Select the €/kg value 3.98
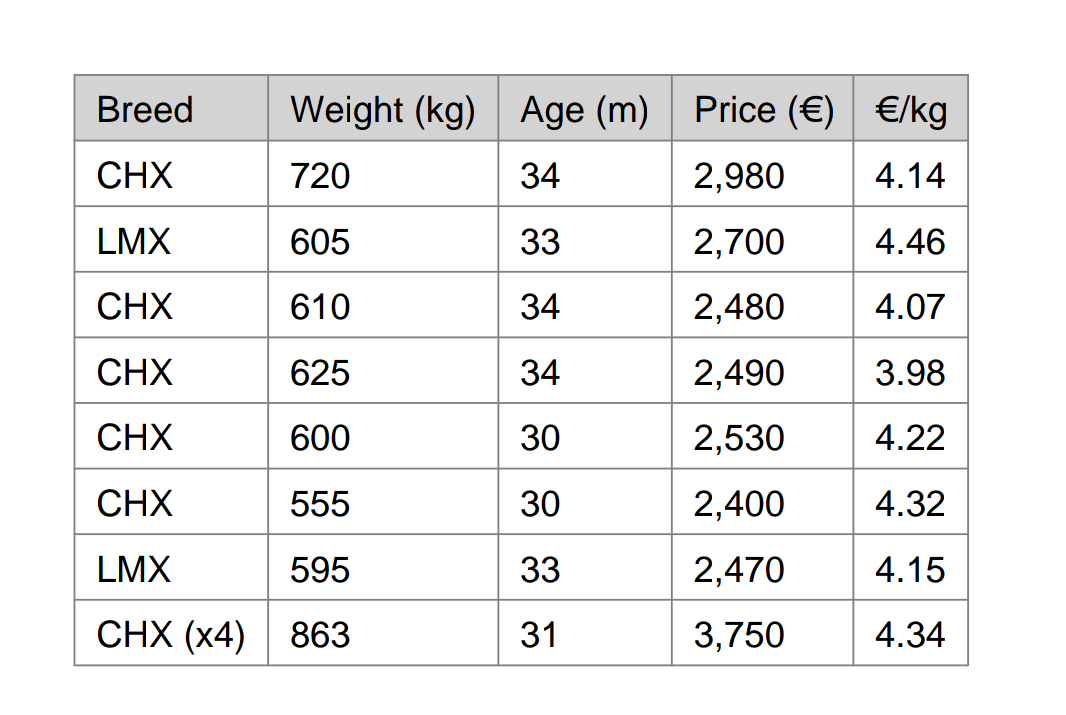 tap(910, 371)
